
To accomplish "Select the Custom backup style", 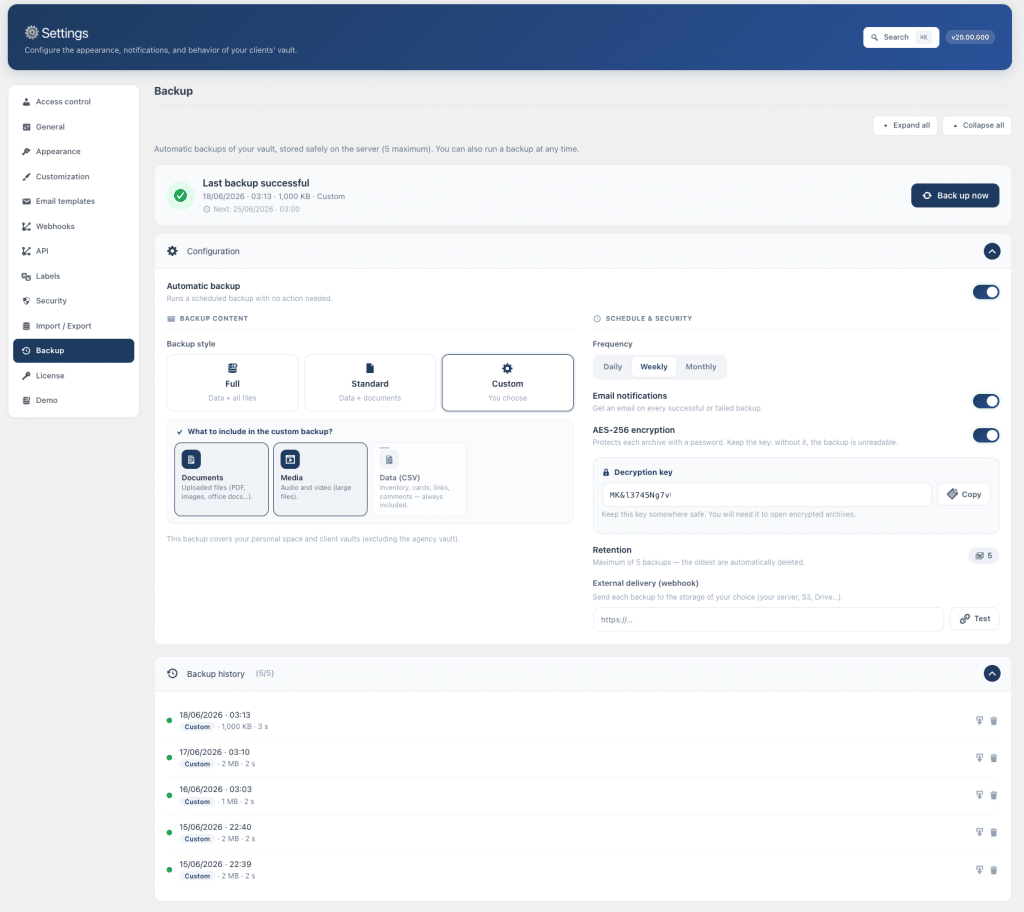I will (x=507, y=383).
